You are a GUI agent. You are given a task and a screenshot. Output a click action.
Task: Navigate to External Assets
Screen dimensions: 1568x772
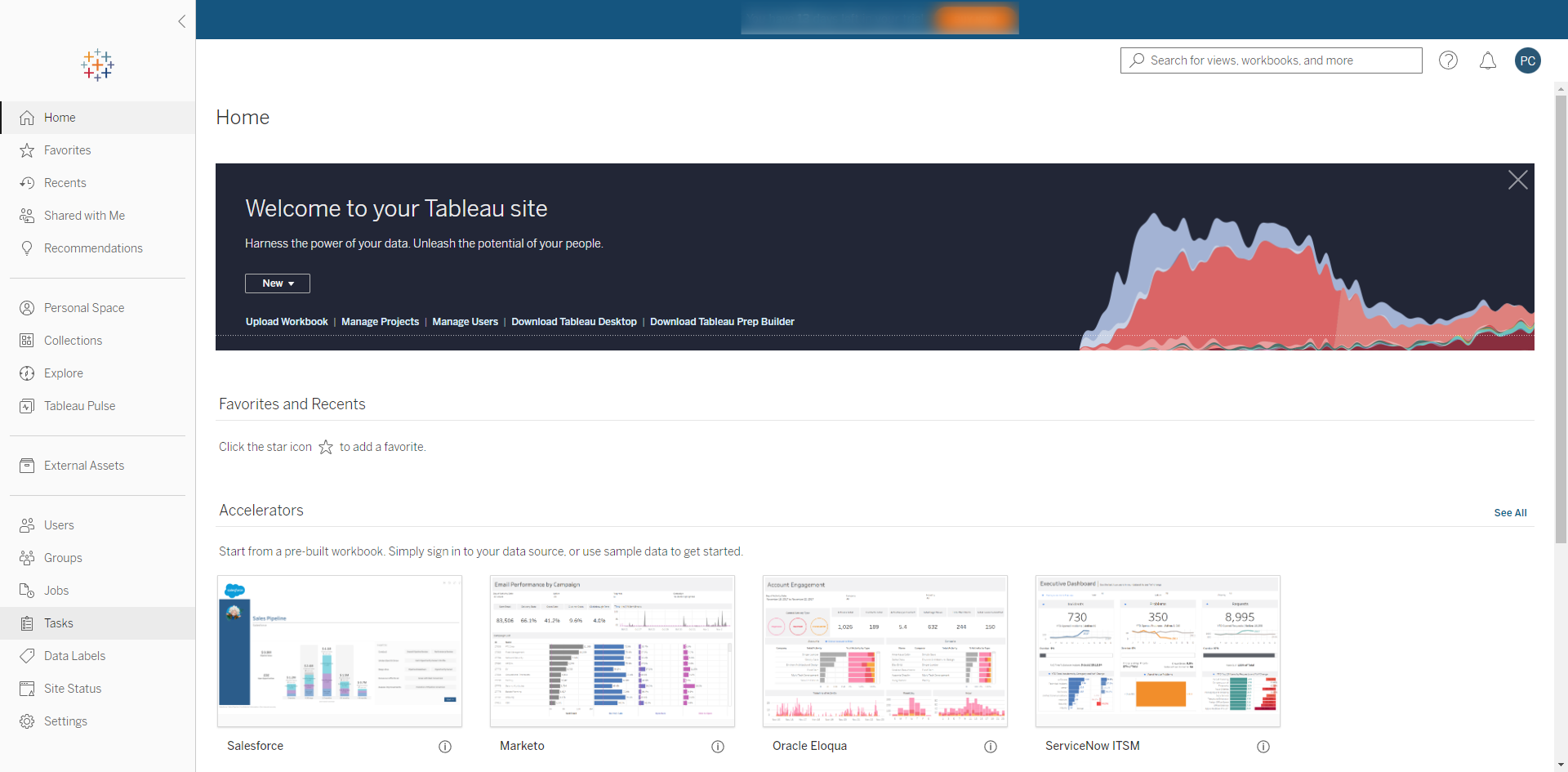pyautogui.click(x=98, y=466)
